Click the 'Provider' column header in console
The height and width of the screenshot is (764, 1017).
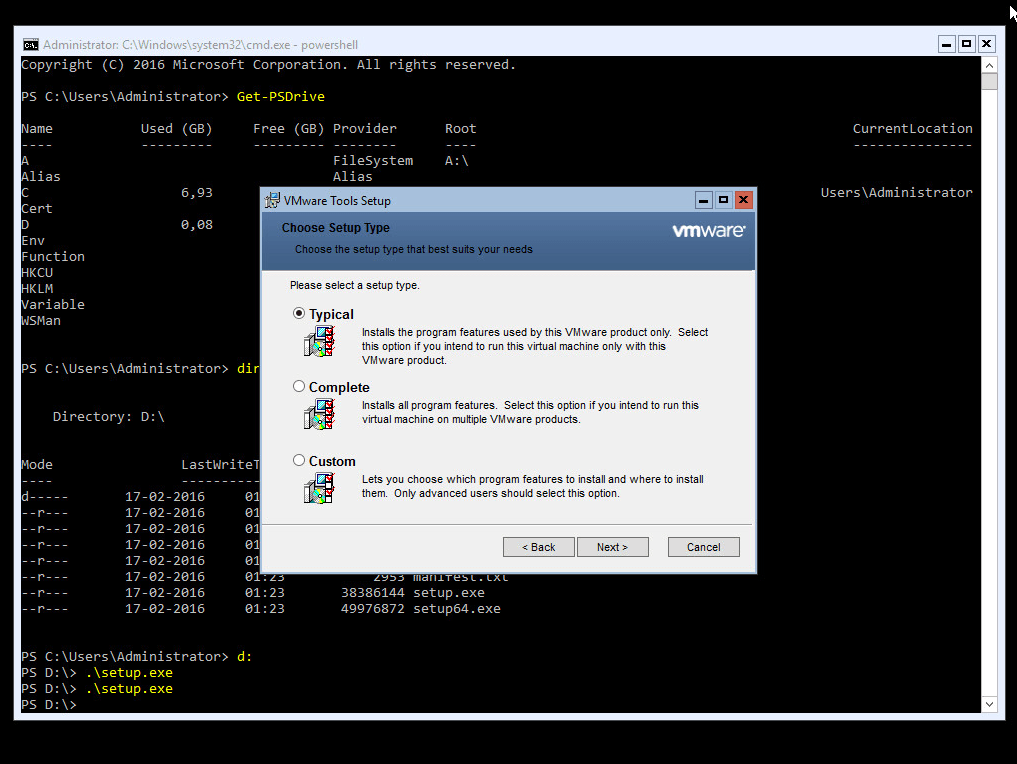365,128
